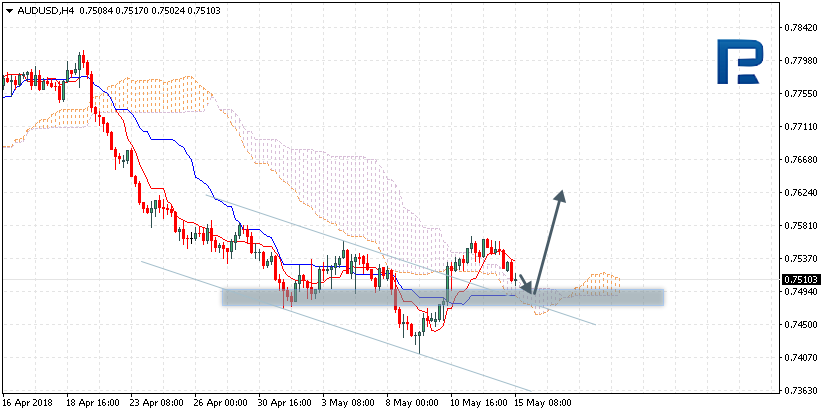Select the 16 Apr 2018 date label

pos(28,403)
